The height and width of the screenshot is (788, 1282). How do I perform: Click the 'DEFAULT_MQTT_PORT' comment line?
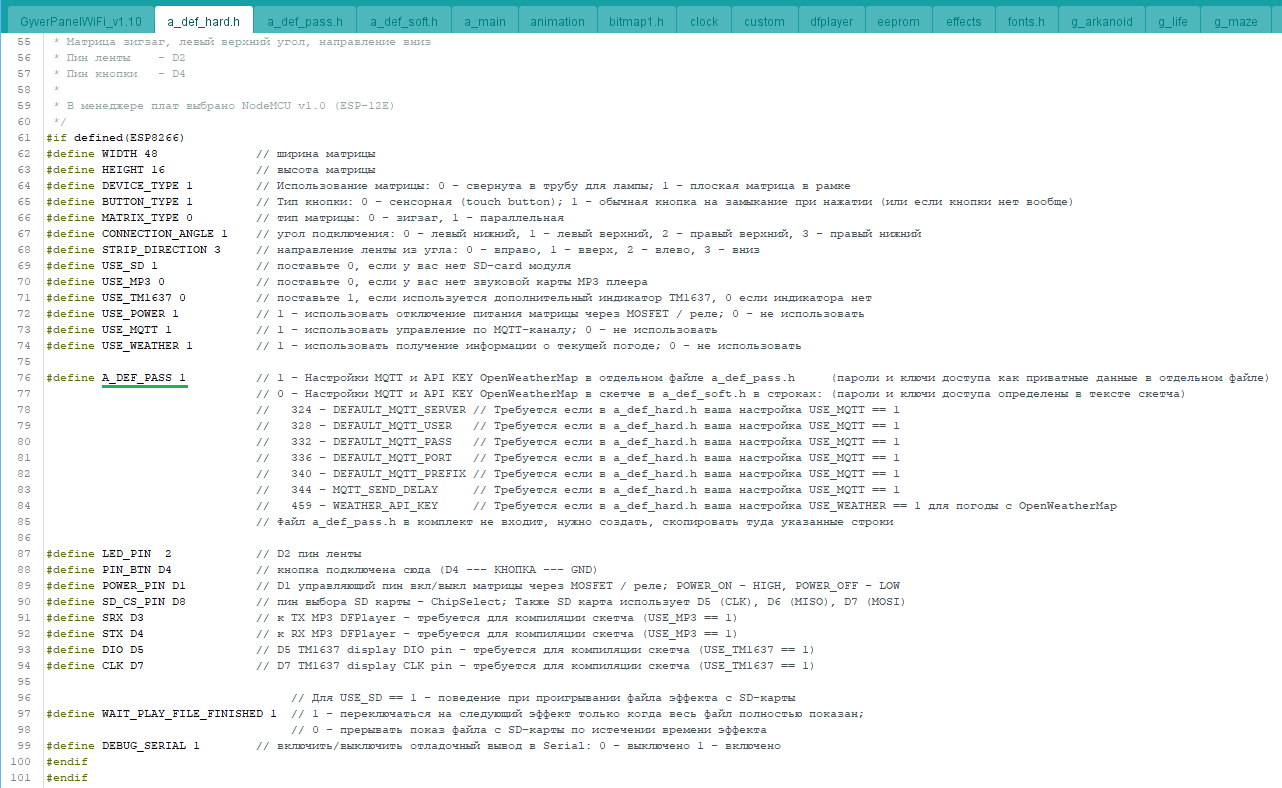point(578,458)
